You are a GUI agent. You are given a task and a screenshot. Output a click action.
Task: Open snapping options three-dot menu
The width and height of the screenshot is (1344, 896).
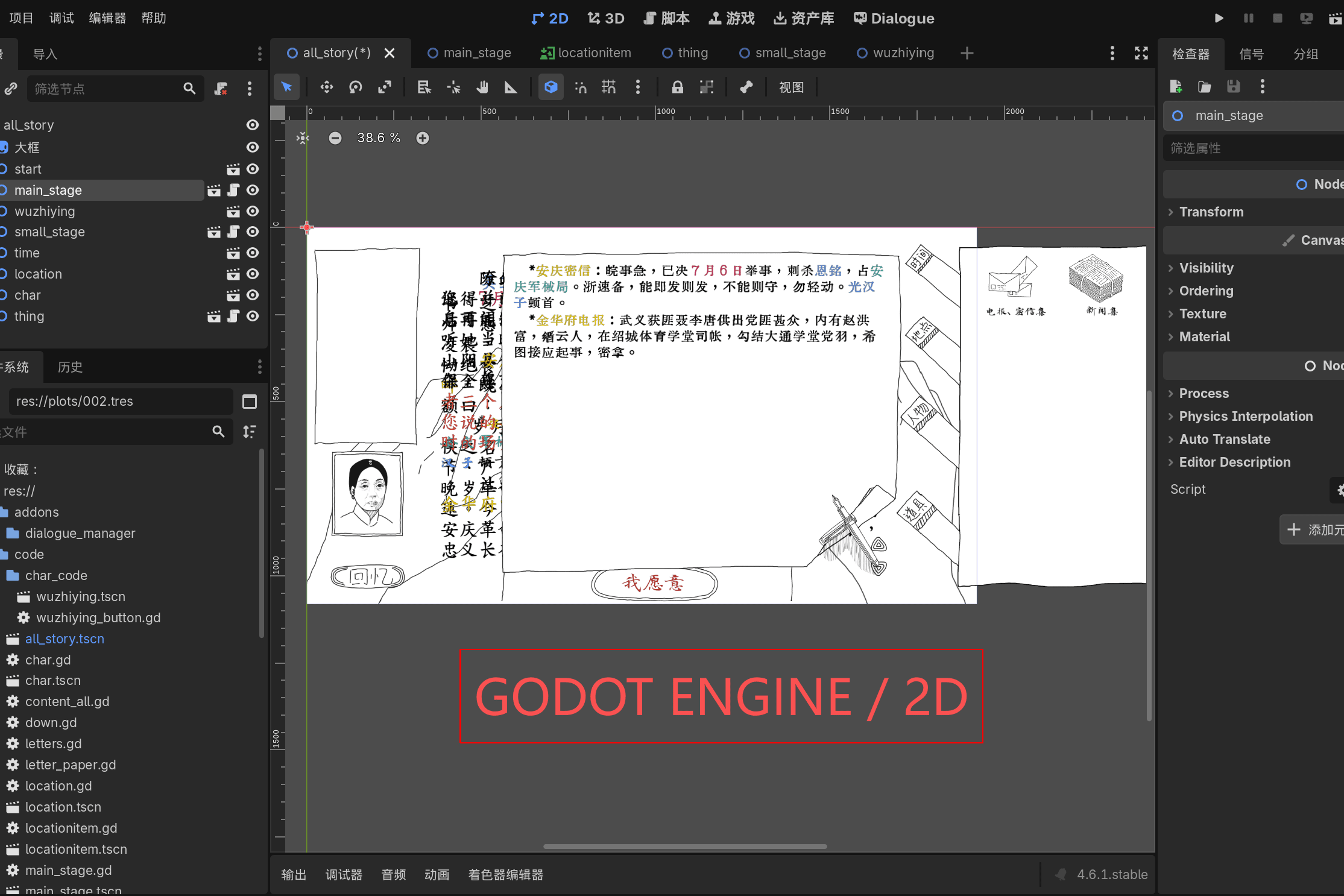coord(638,87)
